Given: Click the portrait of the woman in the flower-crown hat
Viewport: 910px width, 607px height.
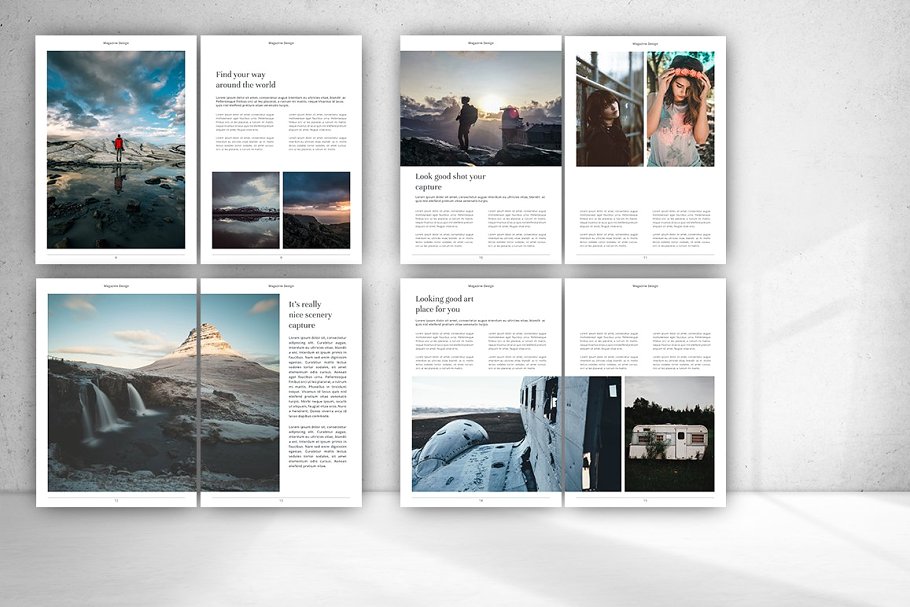Looking at the screenshot, I should click(680, 110).
